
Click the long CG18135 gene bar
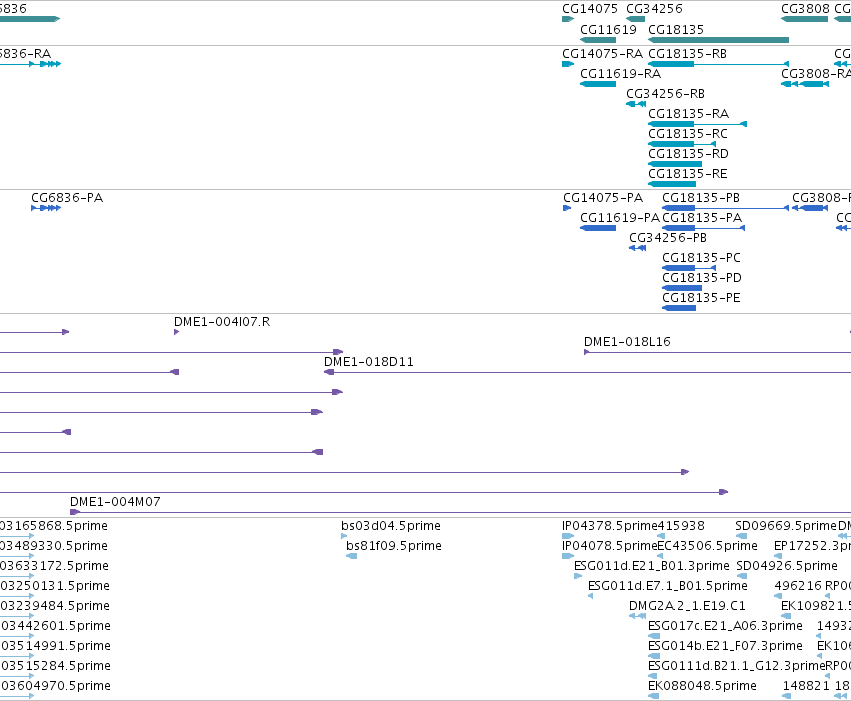pos(718,40)
